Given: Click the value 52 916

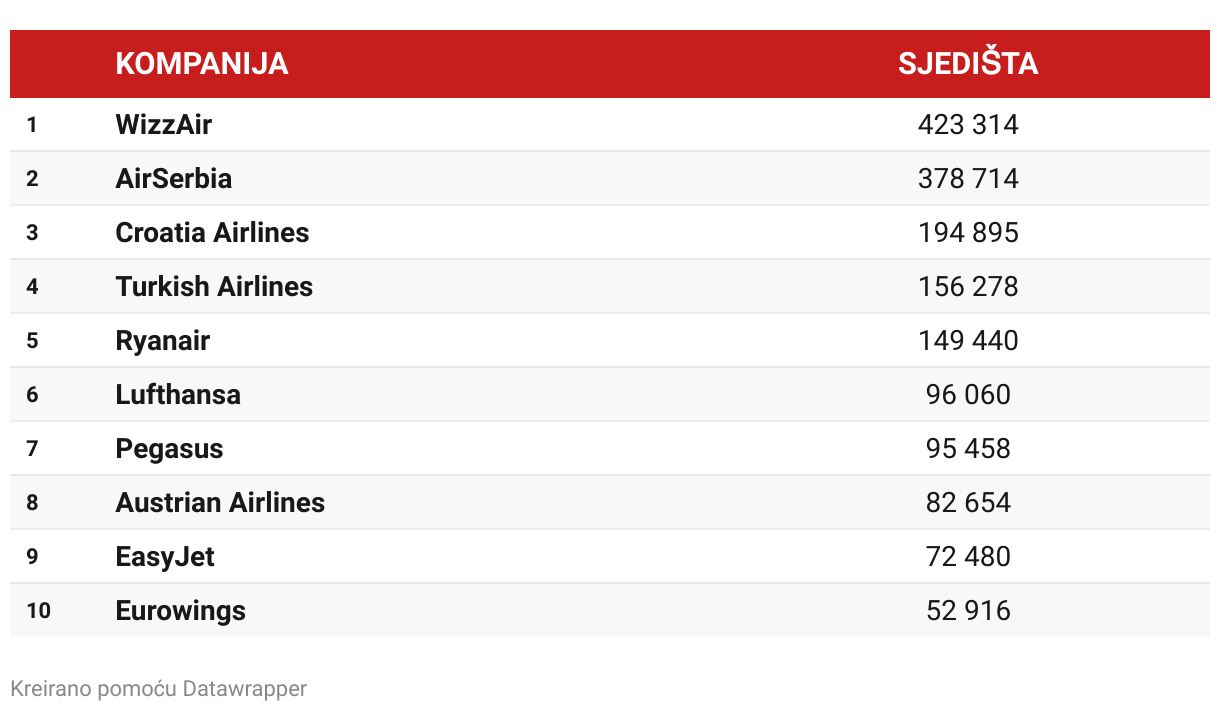Looking at the screenshot, I should [968, 611].
